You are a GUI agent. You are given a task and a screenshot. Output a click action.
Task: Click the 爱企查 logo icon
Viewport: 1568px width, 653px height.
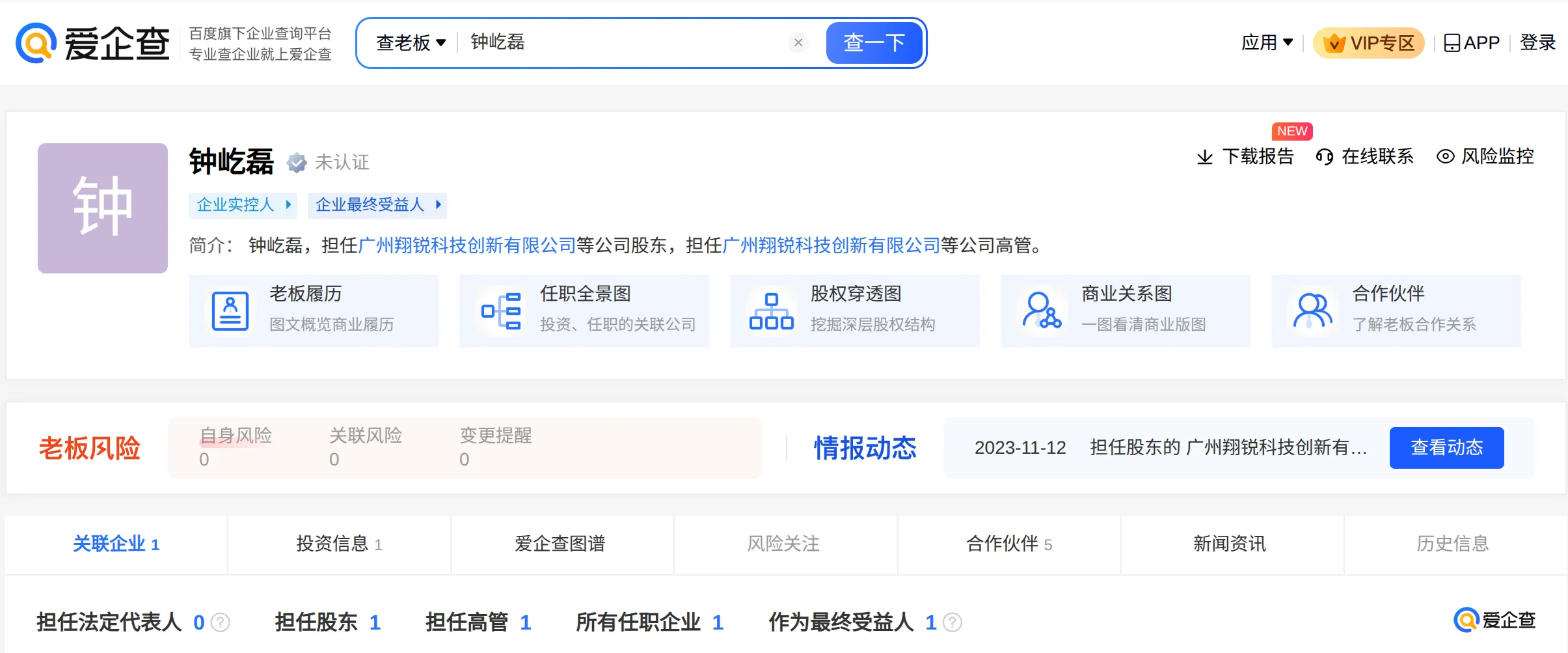tap(36, 43)
